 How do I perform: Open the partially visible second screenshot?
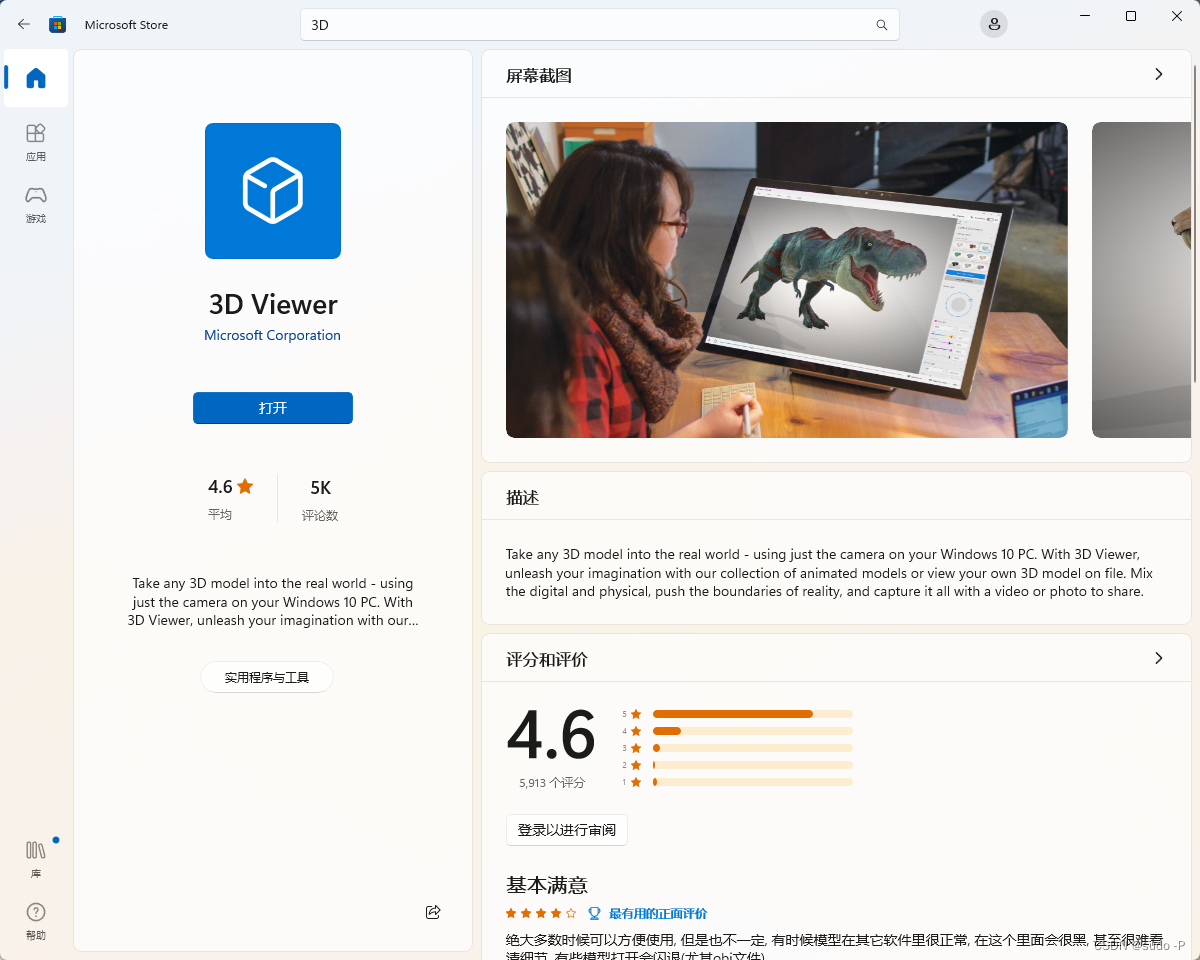(1141, 280)
